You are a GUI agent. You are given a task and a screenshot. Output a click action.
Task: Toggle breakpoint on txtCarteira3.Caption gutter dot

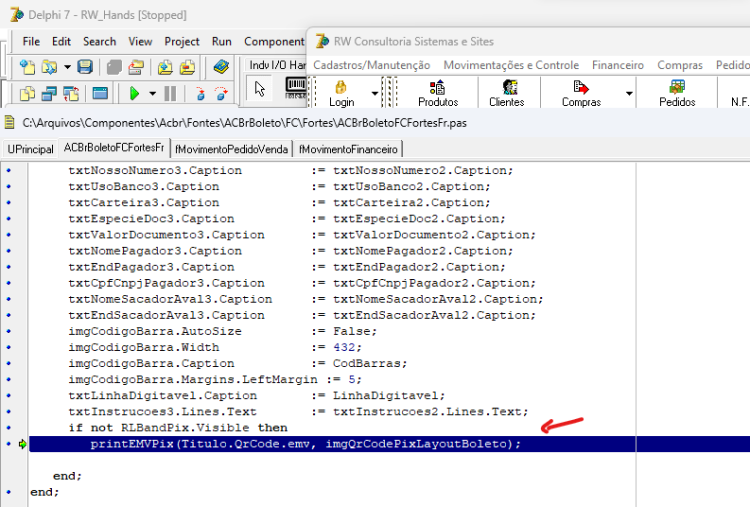(9, 202)
